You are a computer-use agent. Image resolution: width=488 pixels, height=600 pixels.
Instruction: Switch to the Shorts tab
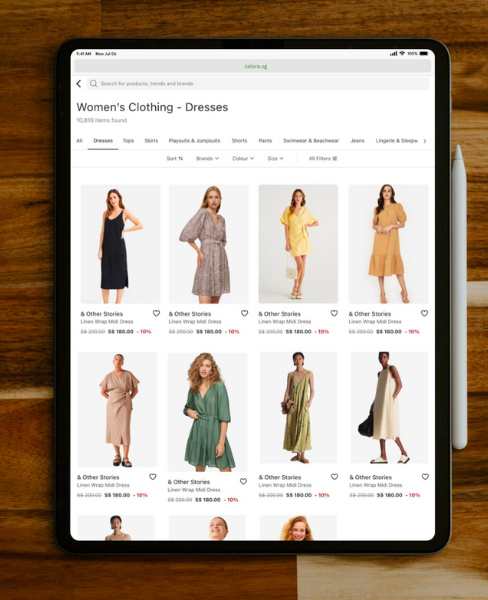click(239, 141)
